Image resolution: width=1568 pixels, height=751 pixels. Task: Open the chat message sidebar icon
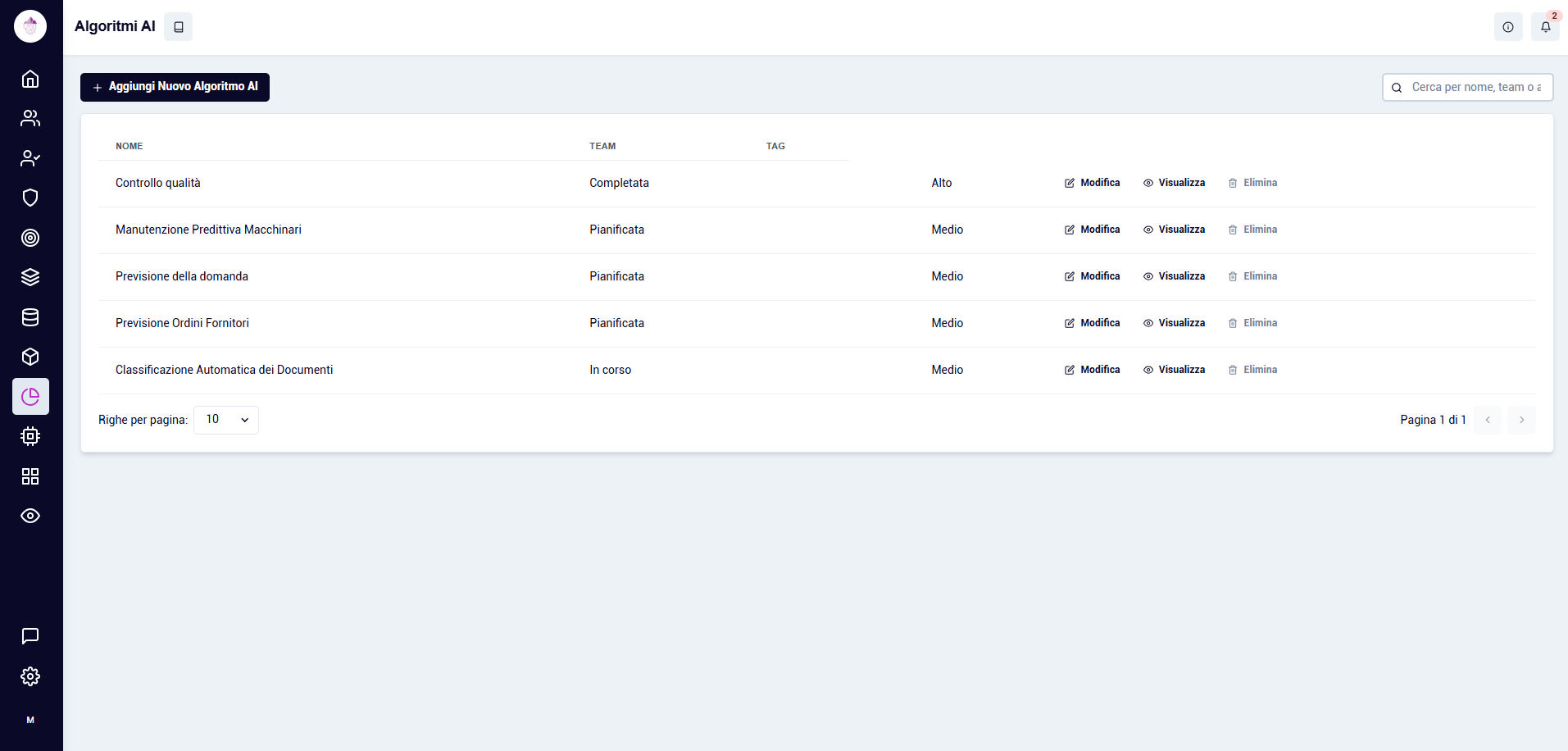pyautogui.click(x=30, y=636)
